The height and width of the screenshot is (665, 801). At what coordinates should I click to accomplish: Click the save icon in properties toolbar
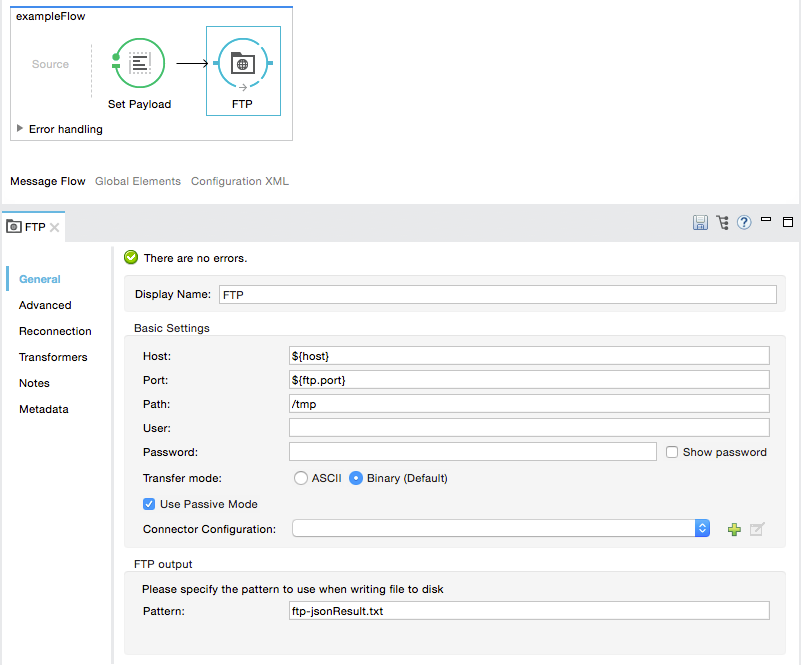pyautogui.click(x=700, y=223)
